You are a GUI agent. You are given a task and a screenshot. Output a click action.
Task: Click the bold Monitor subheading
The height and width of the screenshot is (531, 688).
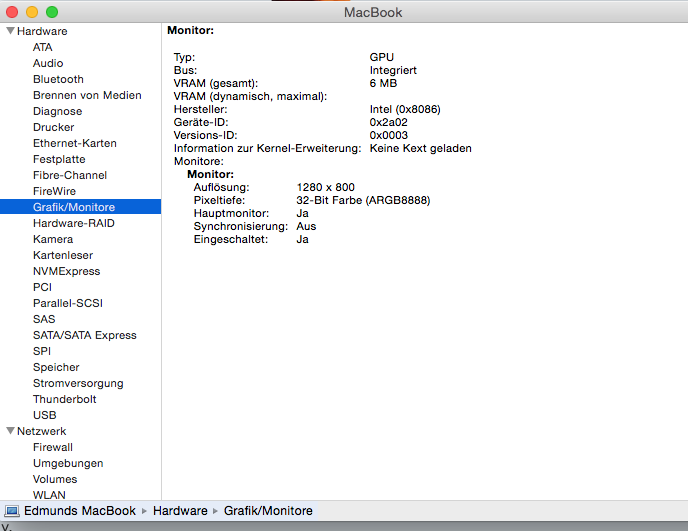(x=211, y=174)
